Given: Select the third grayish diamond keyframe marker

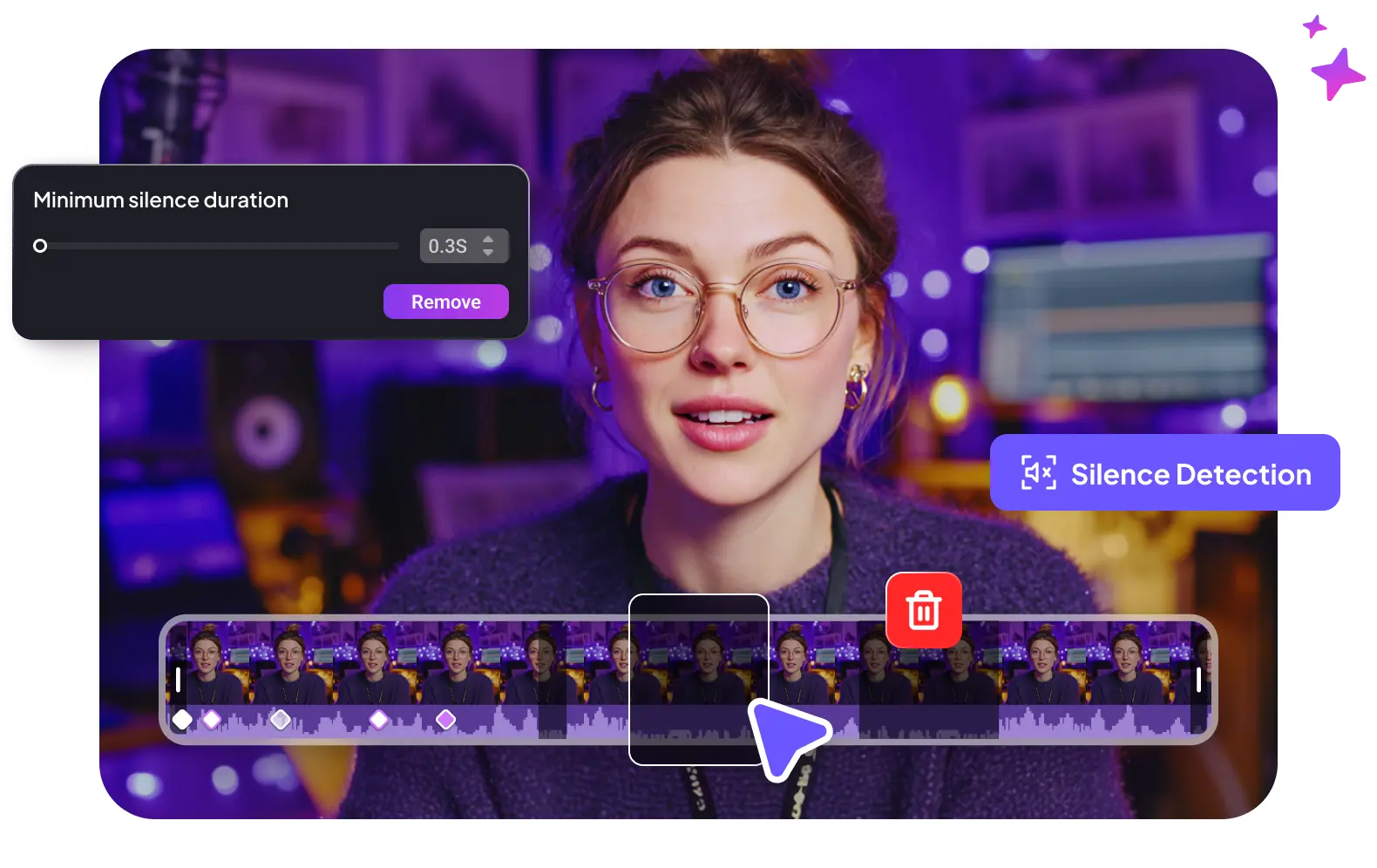Looking at the screenshot, I should click(280, 719).
